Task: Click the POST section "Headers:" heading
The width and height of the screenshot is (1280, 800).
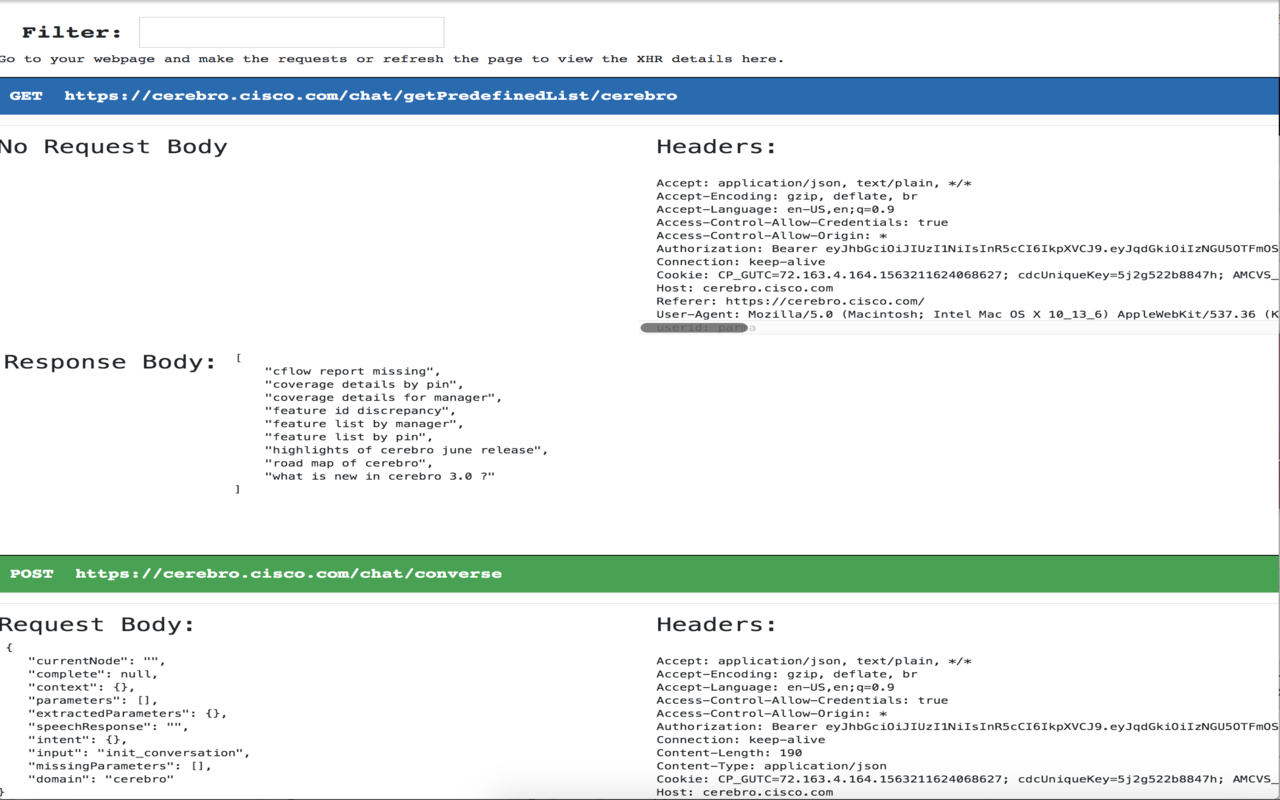Action: [716, 625]
